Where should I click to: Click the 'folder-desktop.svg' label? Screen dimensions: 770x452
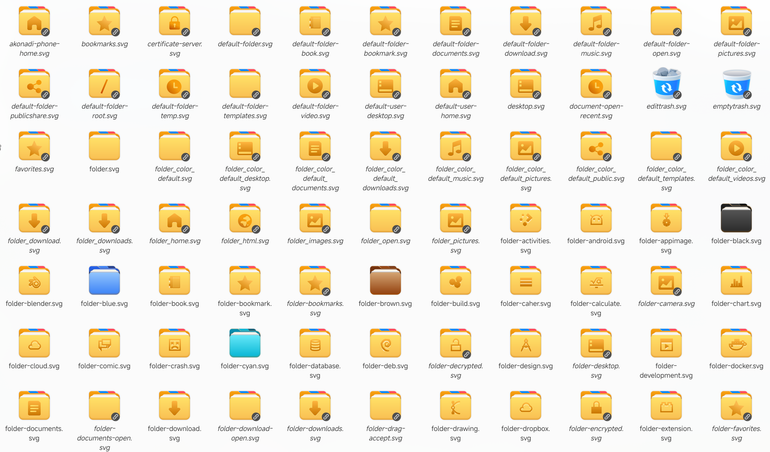596,370
